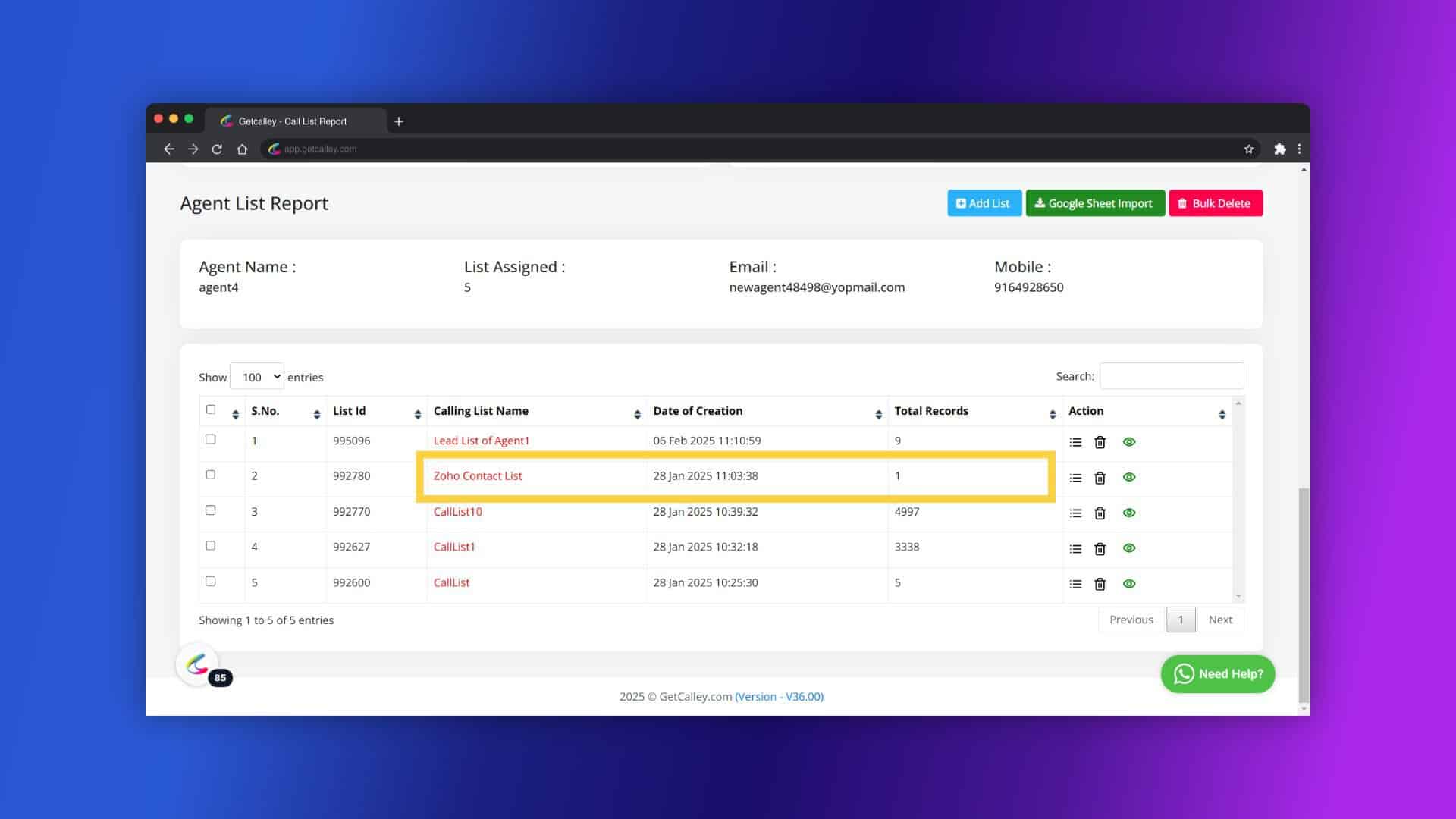The image size is (1456, 819).
Task: Select the Zoho Contact List link
Action: (477, 476)
